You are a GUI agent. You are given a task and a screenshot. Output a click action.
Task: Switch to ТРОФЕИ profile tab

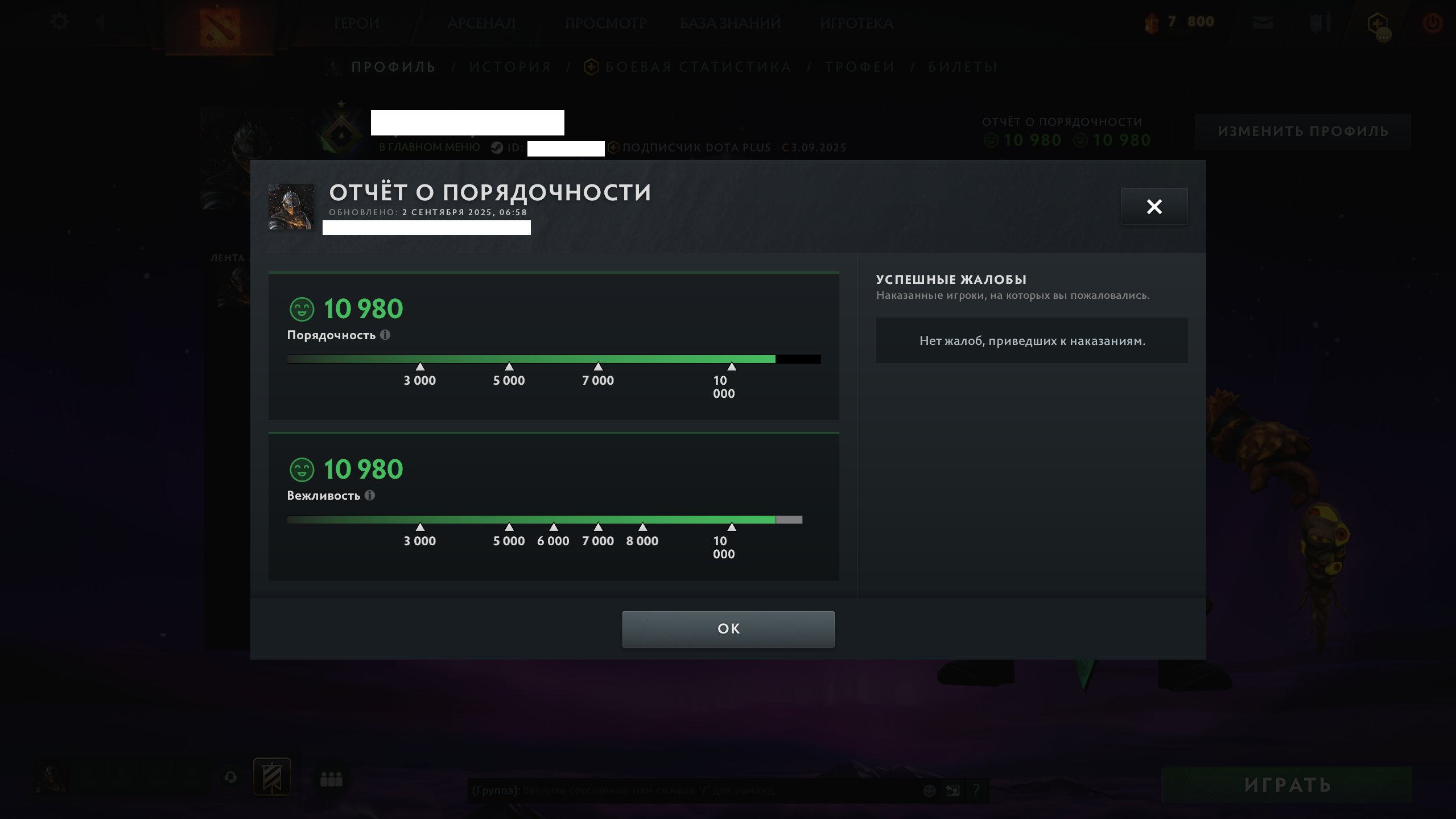click(860, 67)
